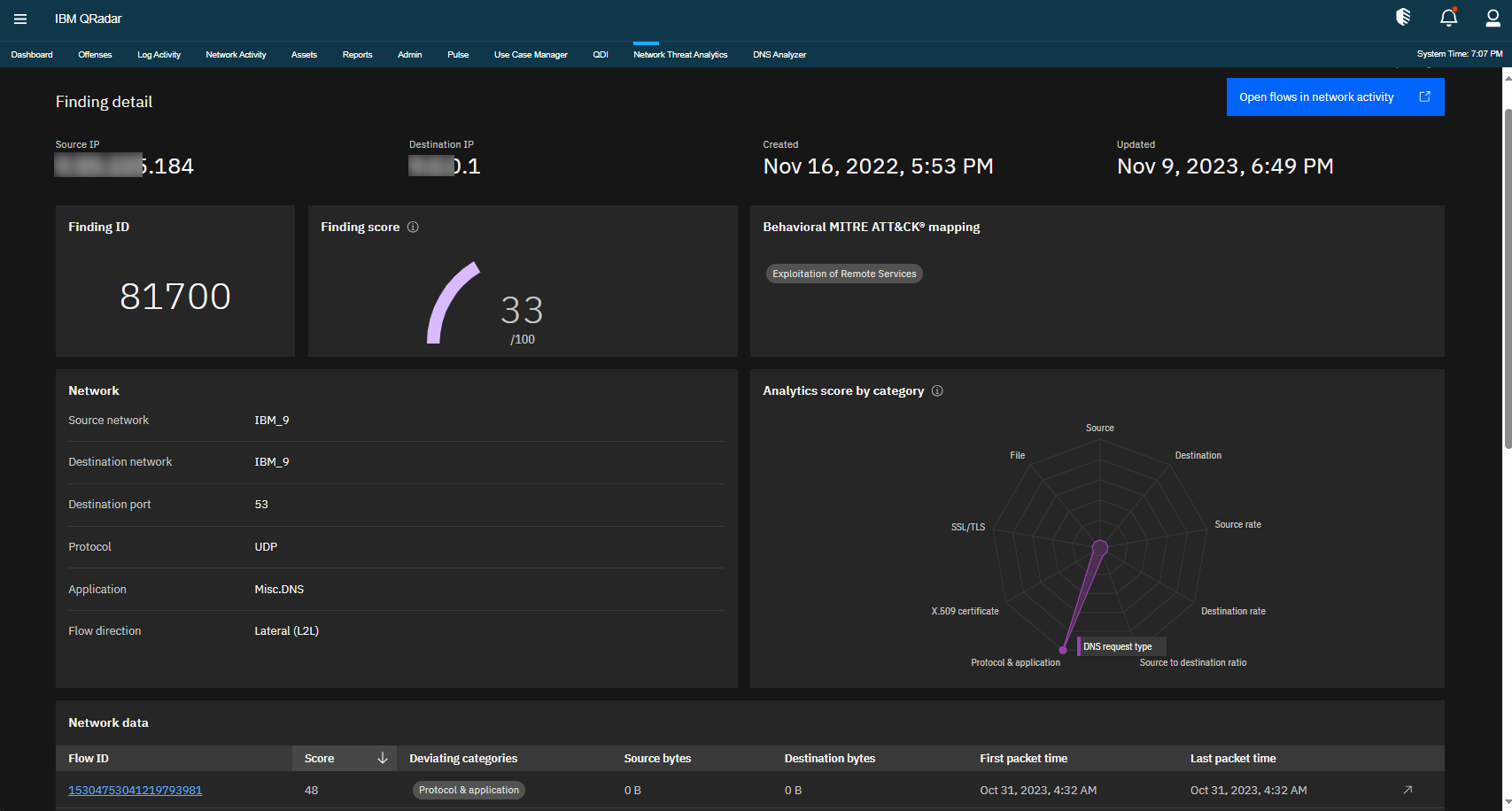The image size is (1512, 811).
Task: Go to the Offenses tab
Action: [x=95, y=54]
